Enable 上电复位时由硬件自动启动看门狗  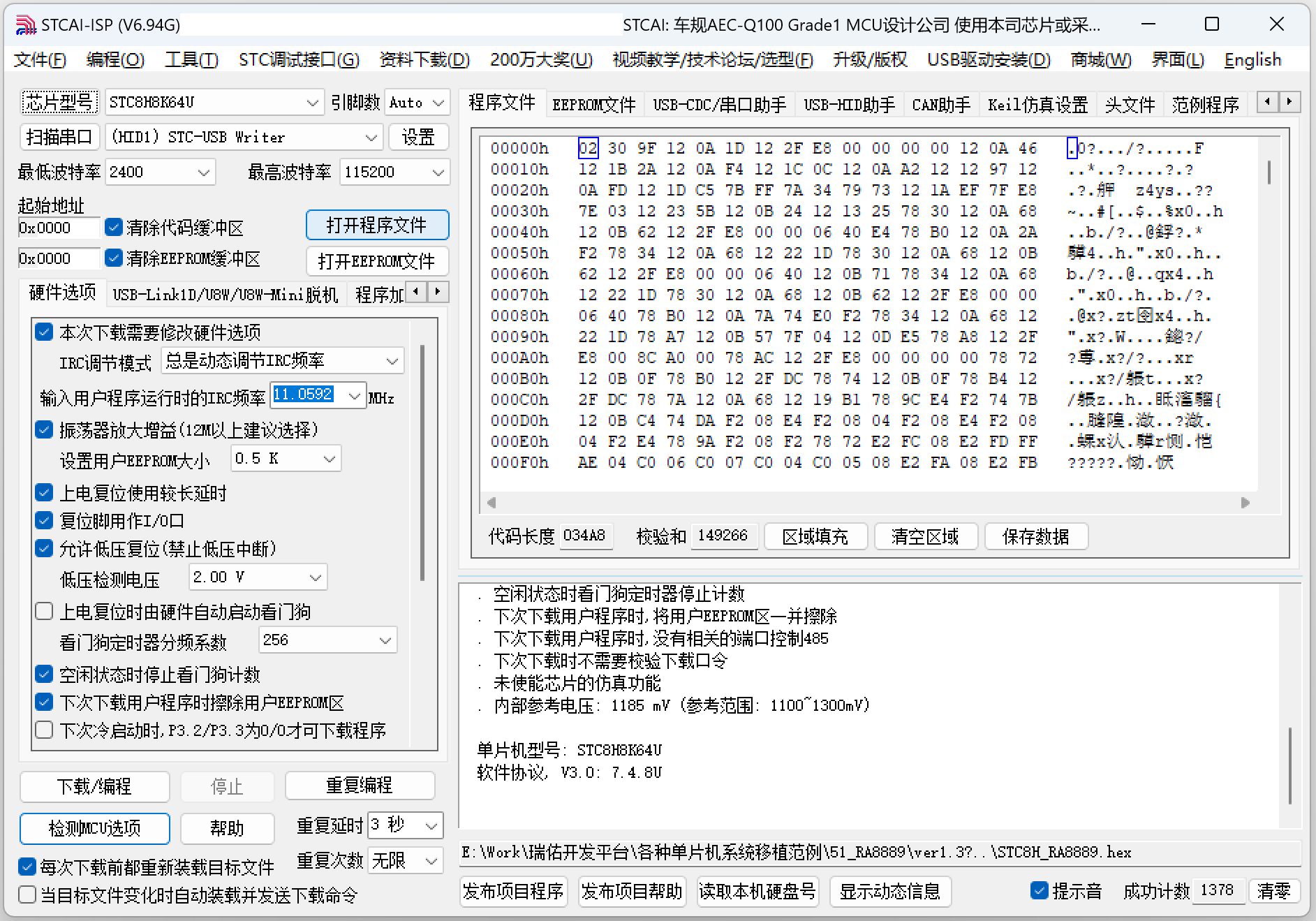tap(44, 612)
